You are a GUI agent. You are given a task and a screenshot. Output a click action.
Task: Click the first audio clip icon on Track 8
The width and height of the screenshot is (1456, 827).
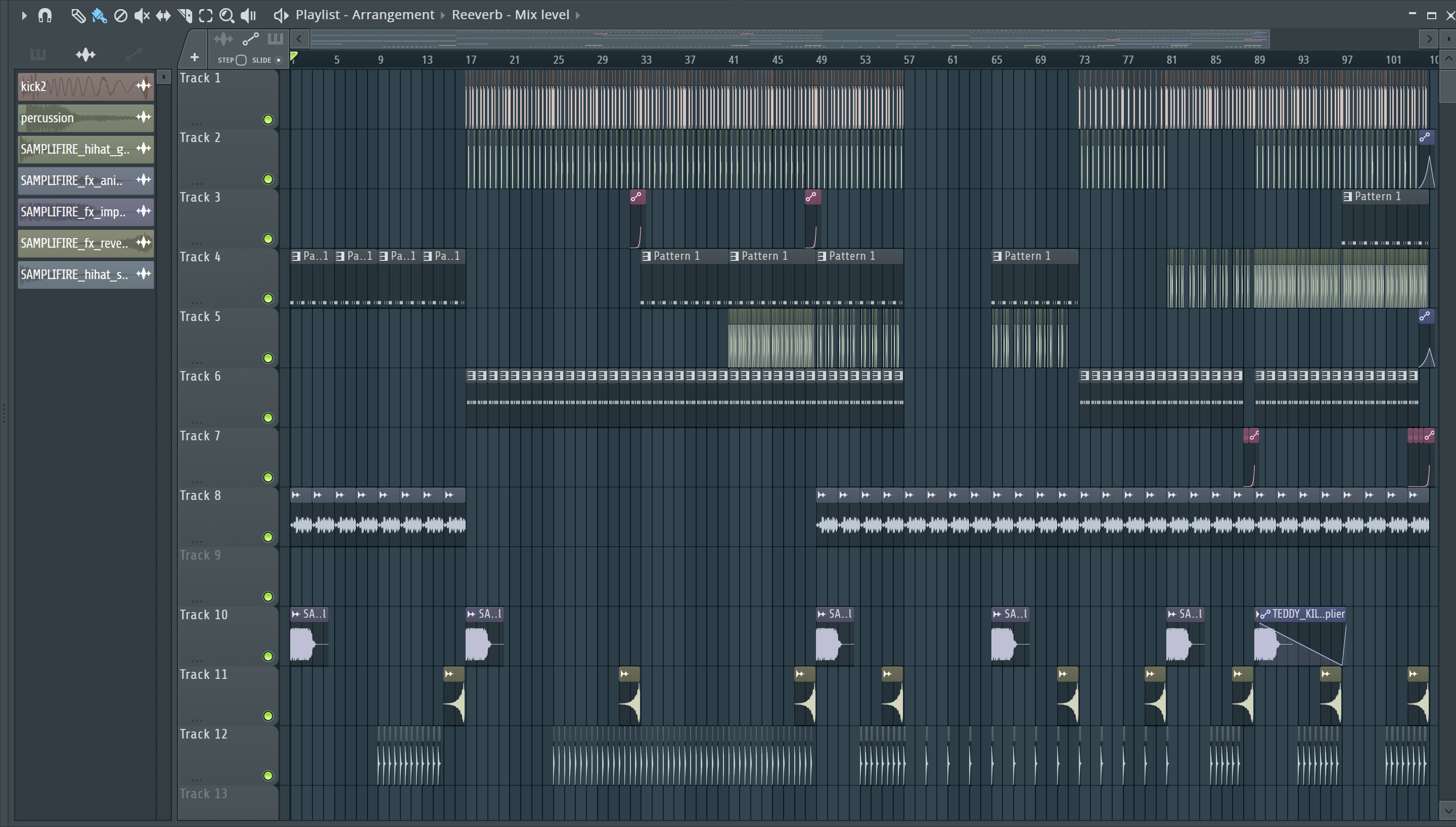[296, 495]
